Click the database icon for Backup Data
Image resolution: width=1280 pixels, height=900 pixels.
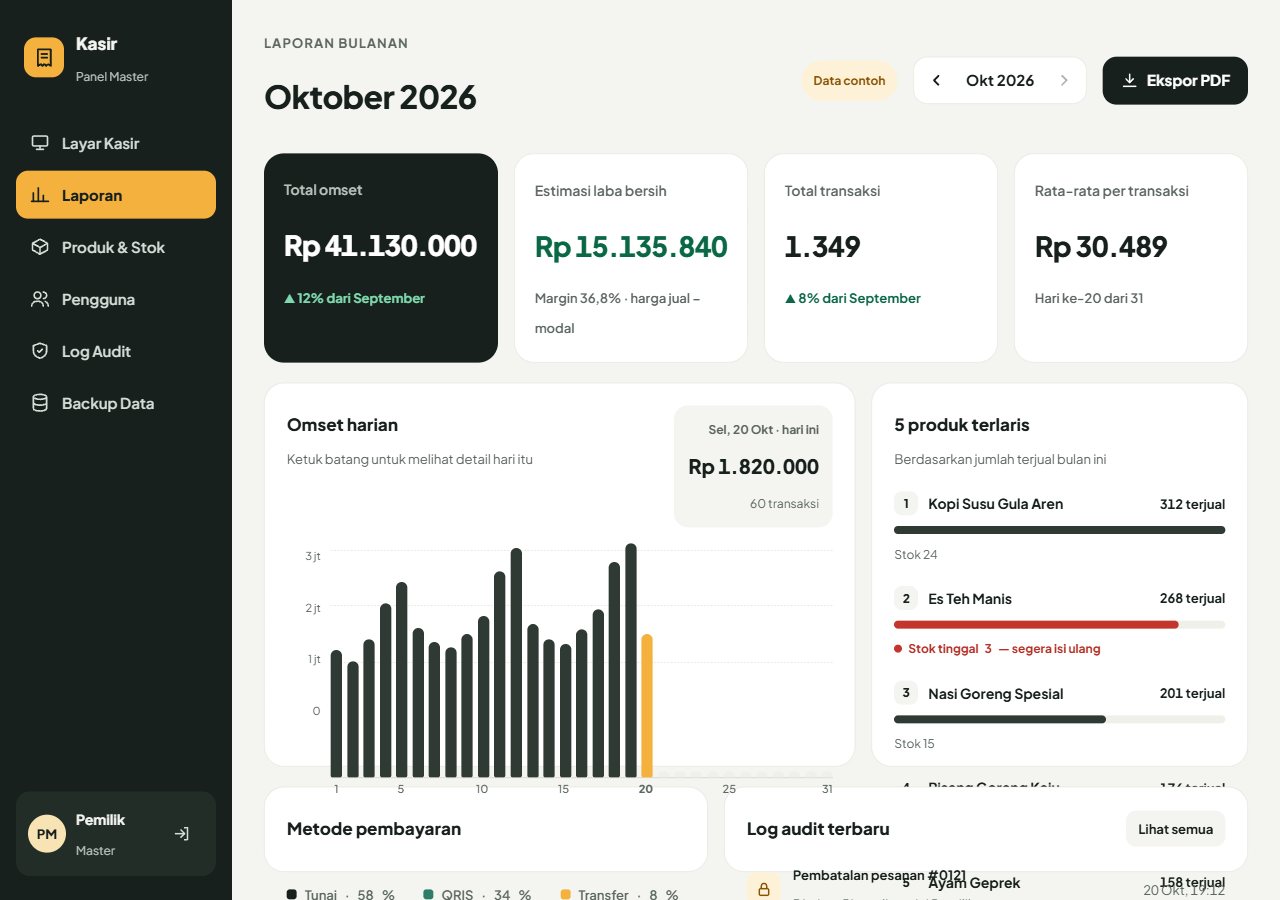pyautogui.click(x=40, y=403)
